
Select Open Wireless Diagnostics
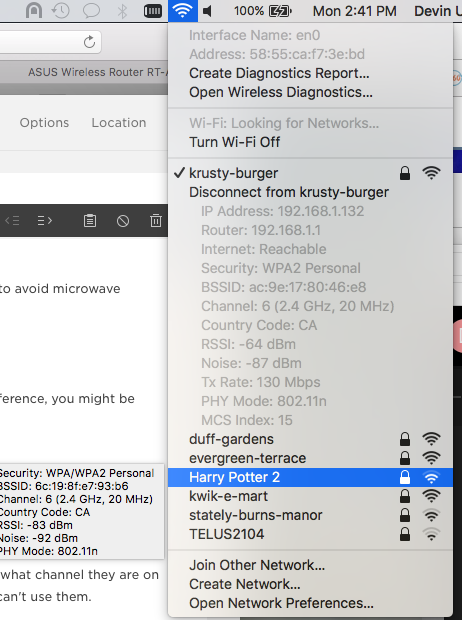[x=311, y=92]
